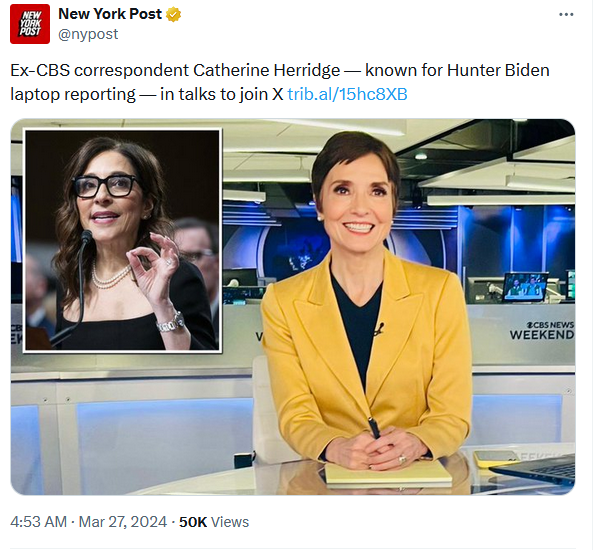This screenshot has height=550, width=595.
Task: Follow the trib.al/15hc8XB article link
Action: point(347,94)
